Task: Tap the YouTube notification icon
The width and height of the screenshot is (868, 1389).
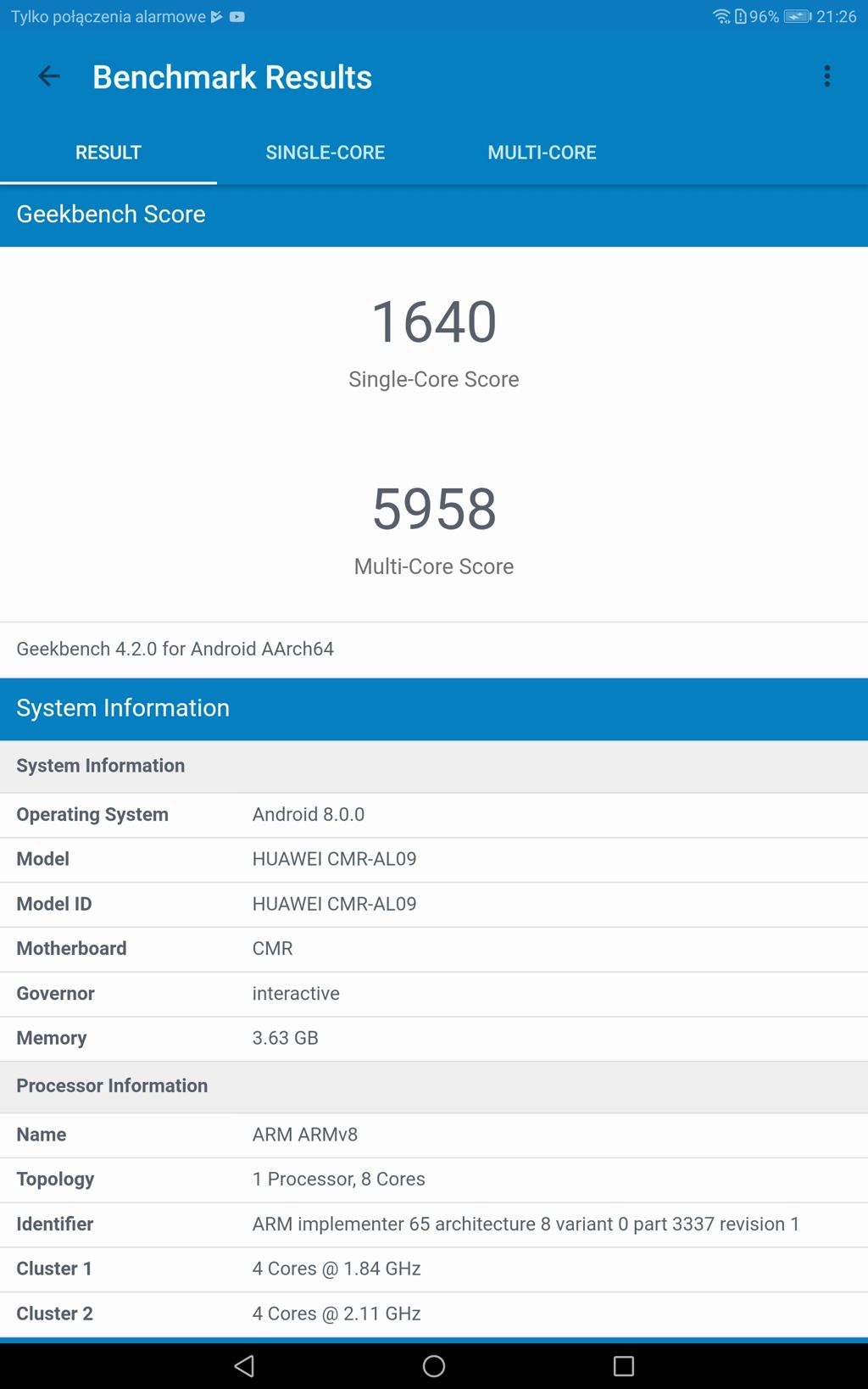Action: tap(237, 17)
